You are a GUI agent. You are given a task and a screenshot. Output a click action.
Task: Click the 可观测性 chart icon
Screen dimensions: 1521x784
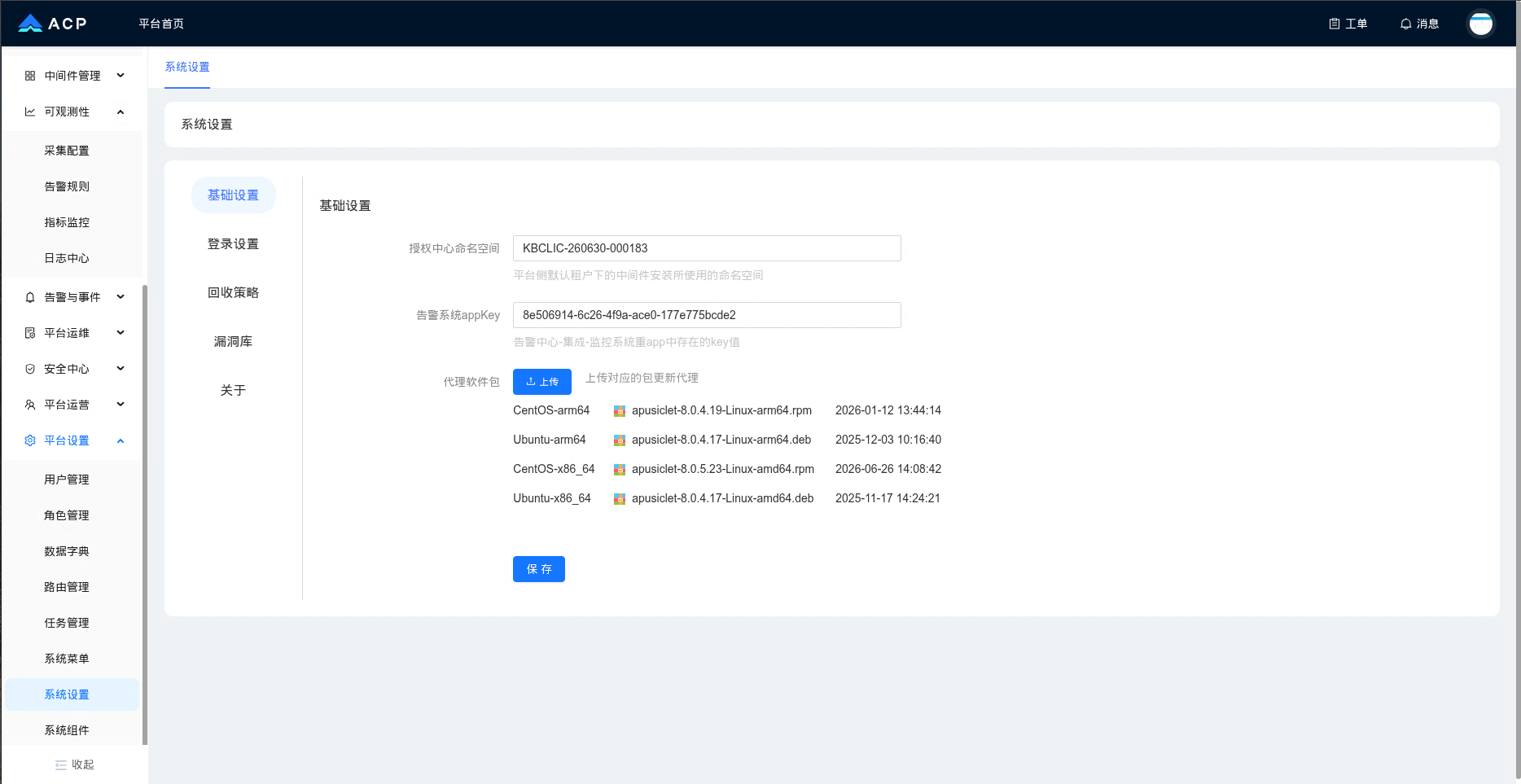pyautogui.click(x=30, y=112)
